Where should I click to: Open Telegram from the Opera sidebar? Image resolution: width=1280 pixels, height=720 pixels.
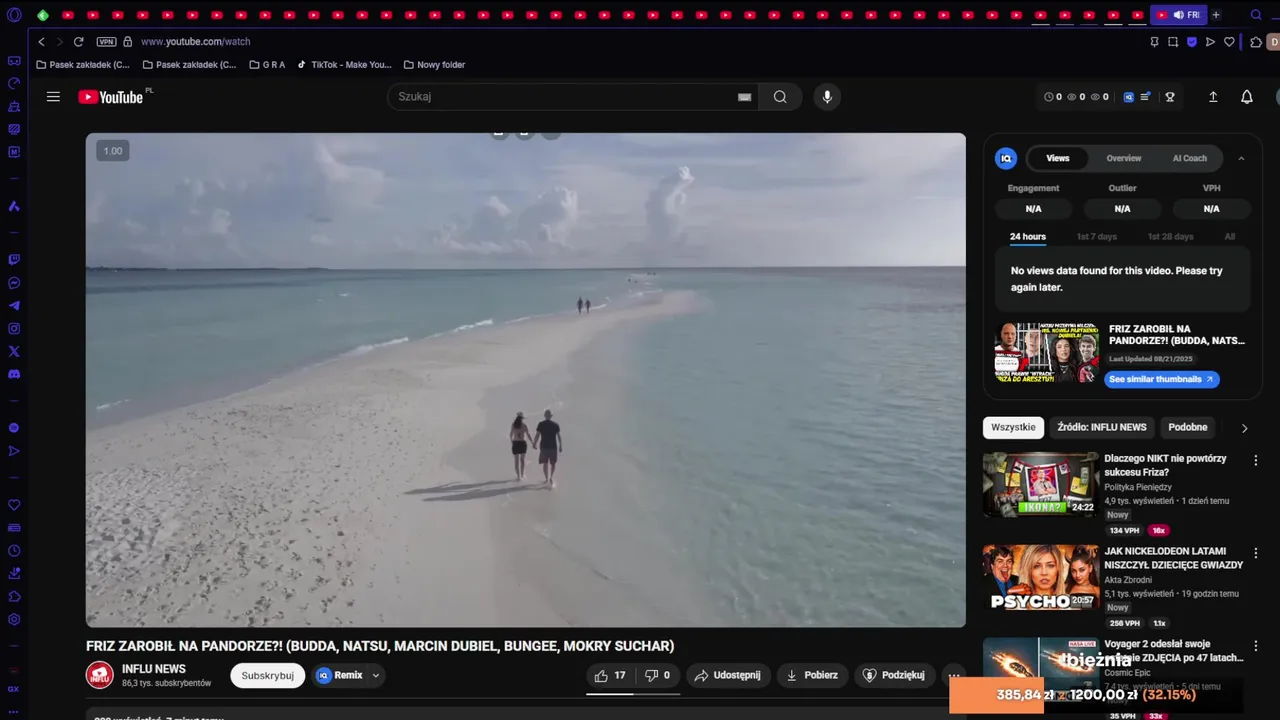point(14,306)
